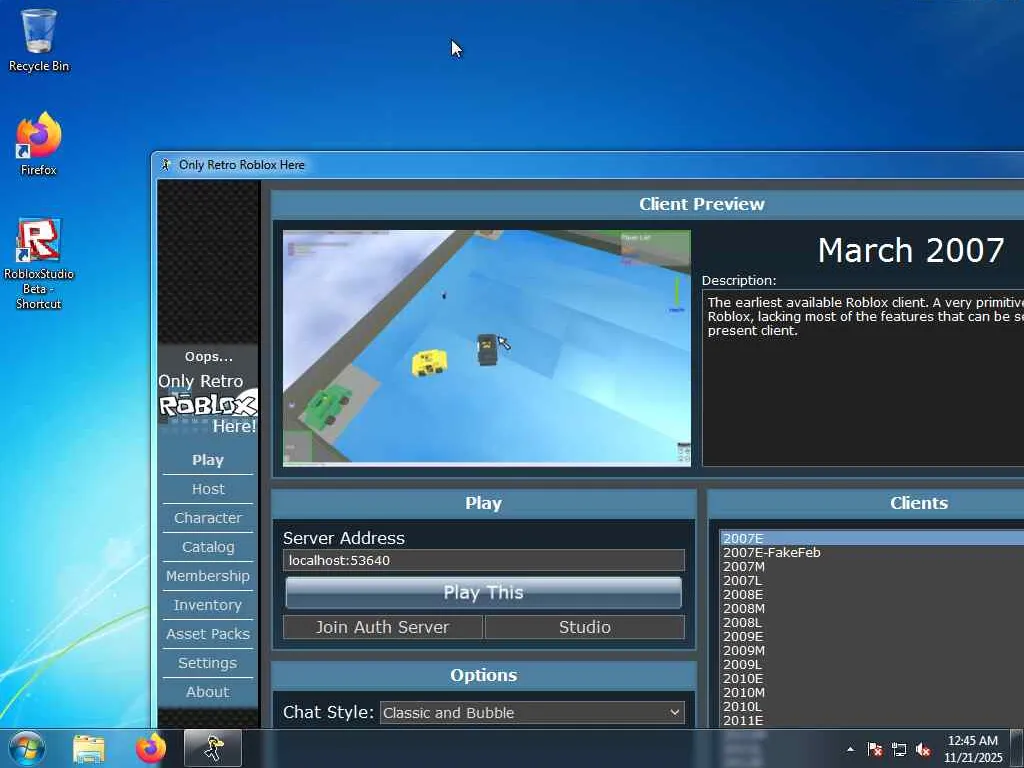Open the taskbar clock showing 12:45 AM

(972, 749)
